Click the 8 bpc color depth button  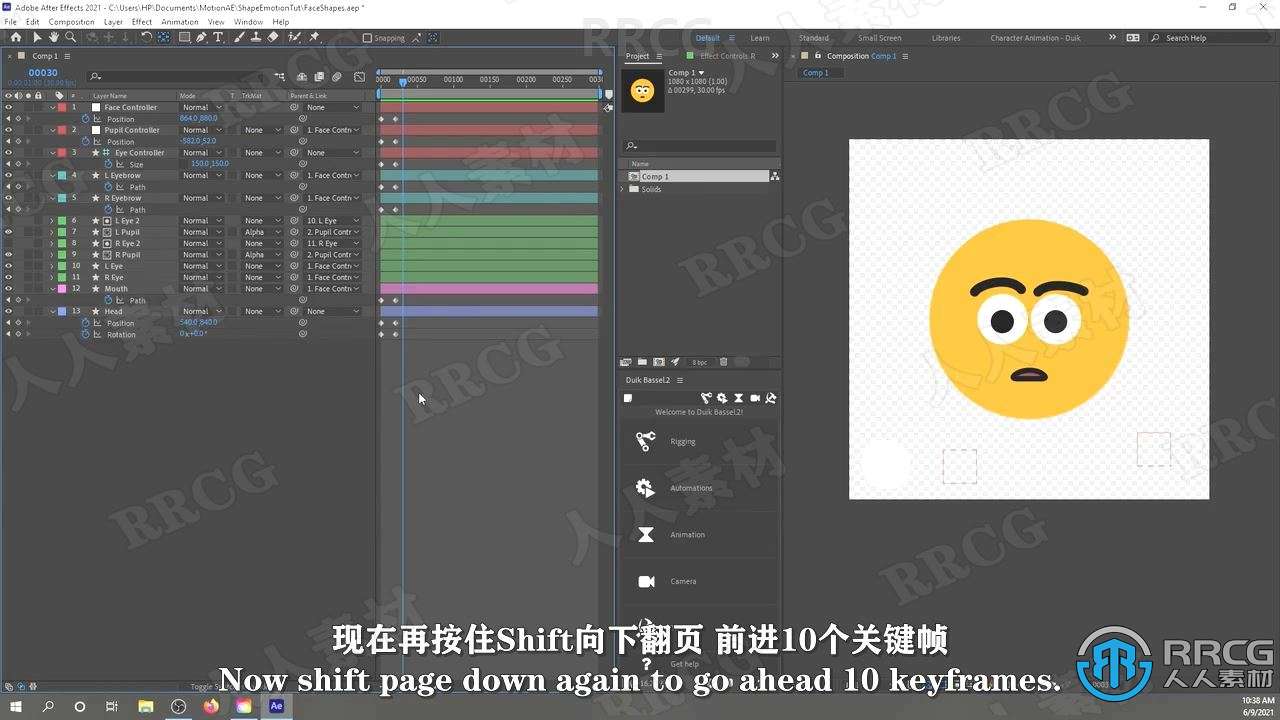click(700, 362)
